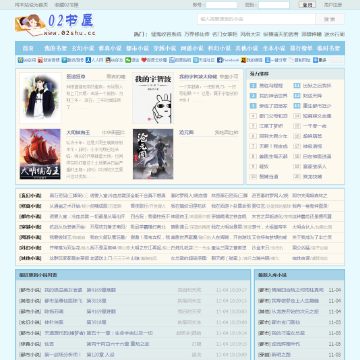The width and height of the screenshot is (360, 360).
Task: Share via the QQ空间 star icon
Action: pos(20,60)
